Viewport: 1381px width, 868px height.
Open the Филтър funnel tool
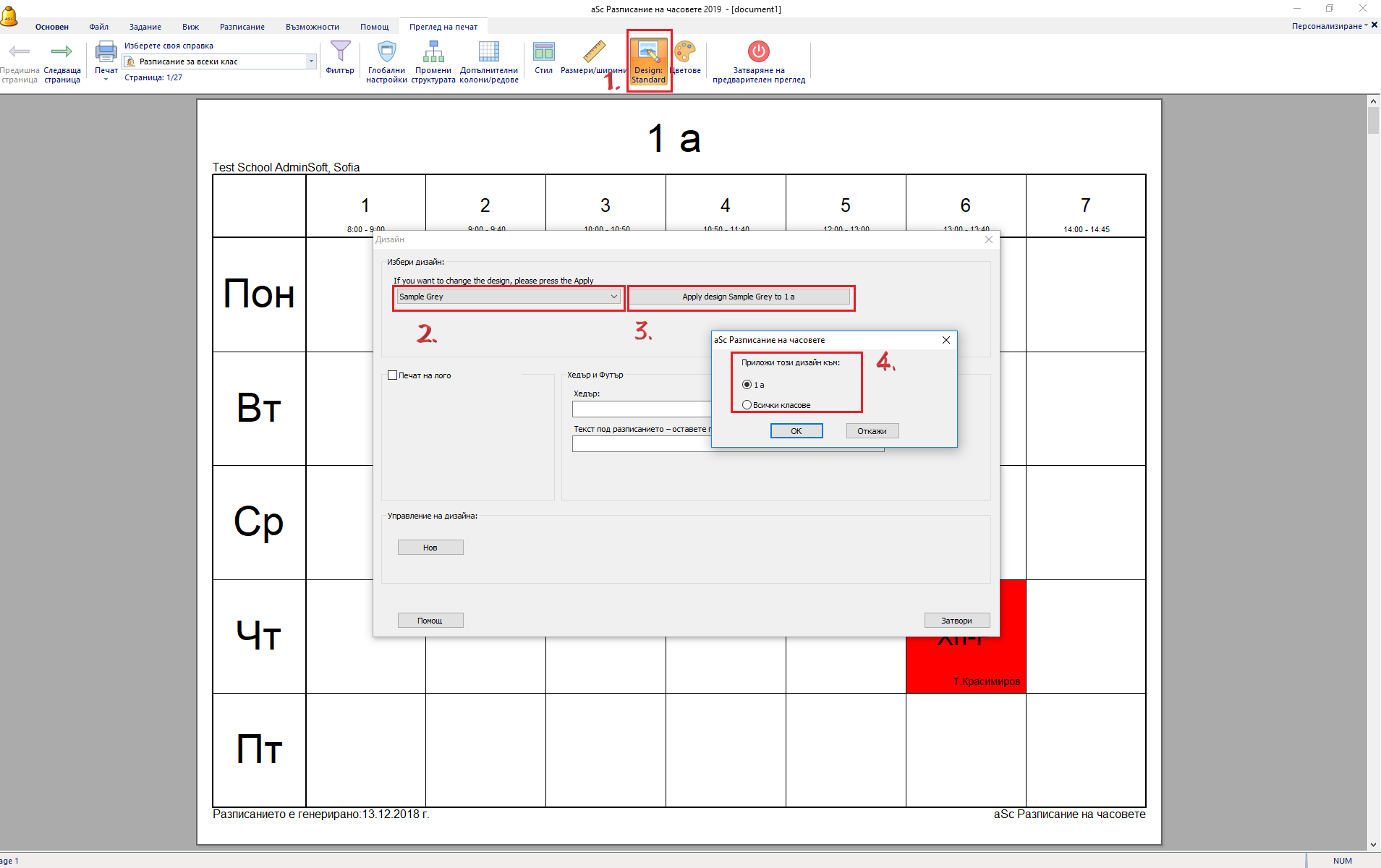pos(340,53)
